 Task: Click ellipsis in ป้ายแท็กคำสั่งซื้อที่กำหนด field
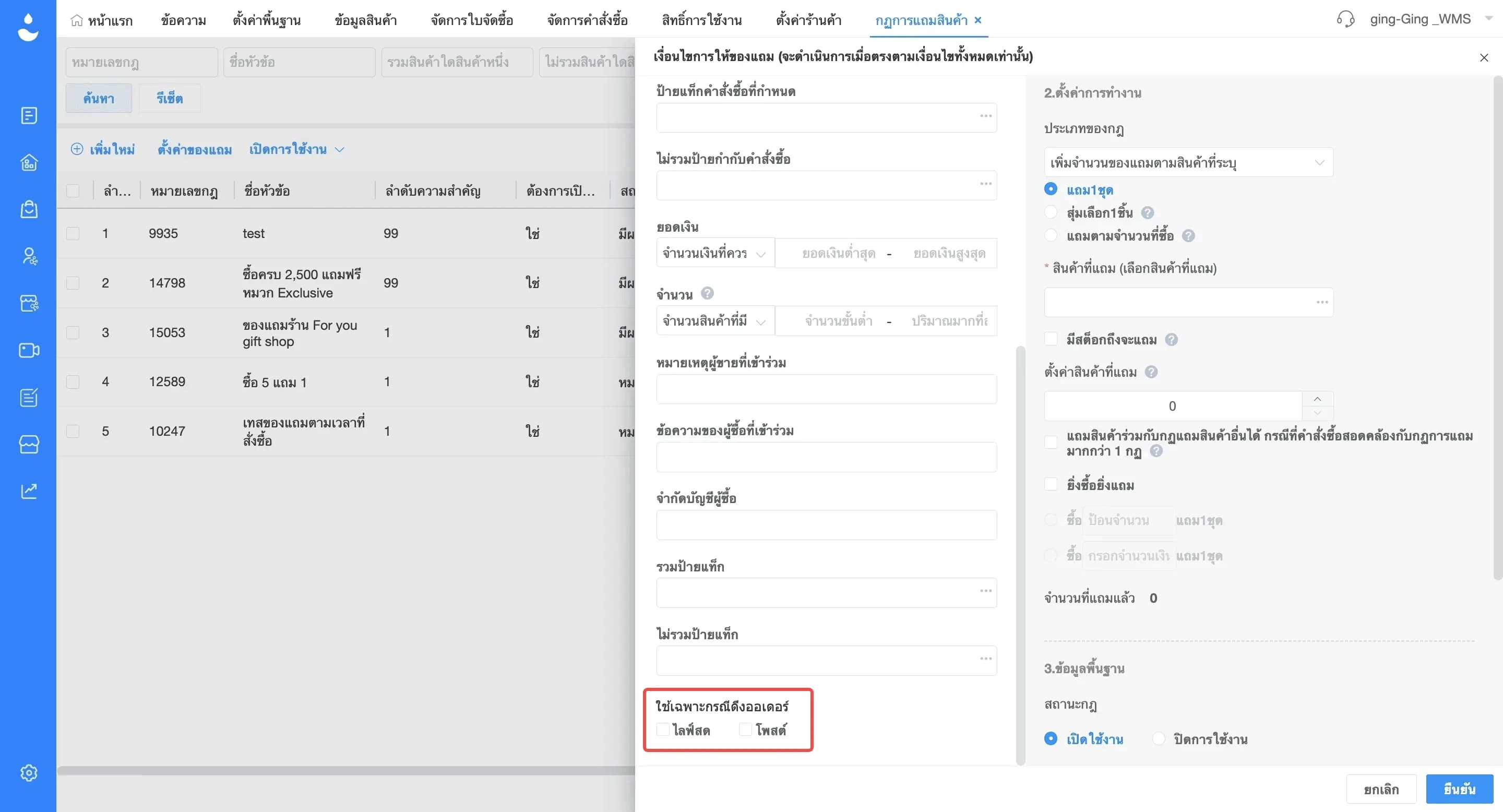(985, 116)
